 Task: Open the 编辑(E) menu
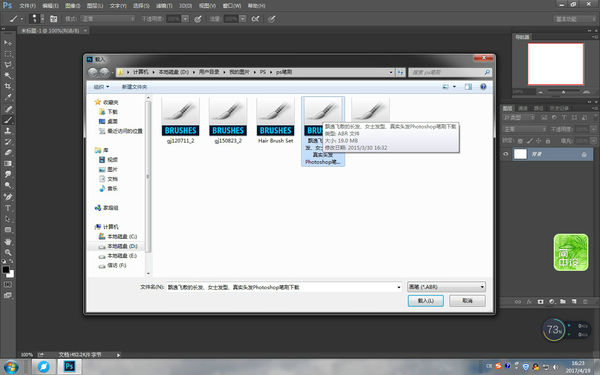[50, 6]
